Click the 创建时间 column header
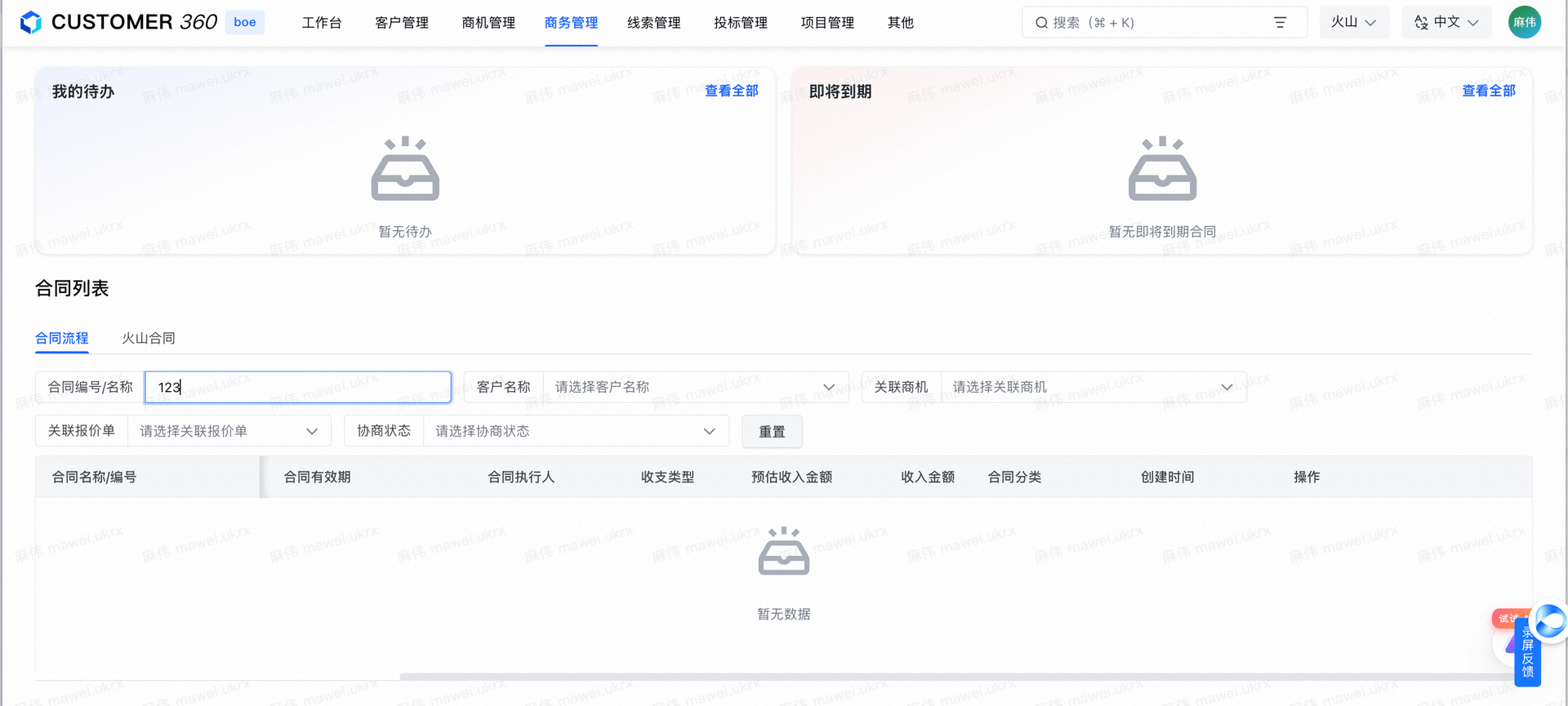Screen dimensions: 1568x706 [1167, 477]
